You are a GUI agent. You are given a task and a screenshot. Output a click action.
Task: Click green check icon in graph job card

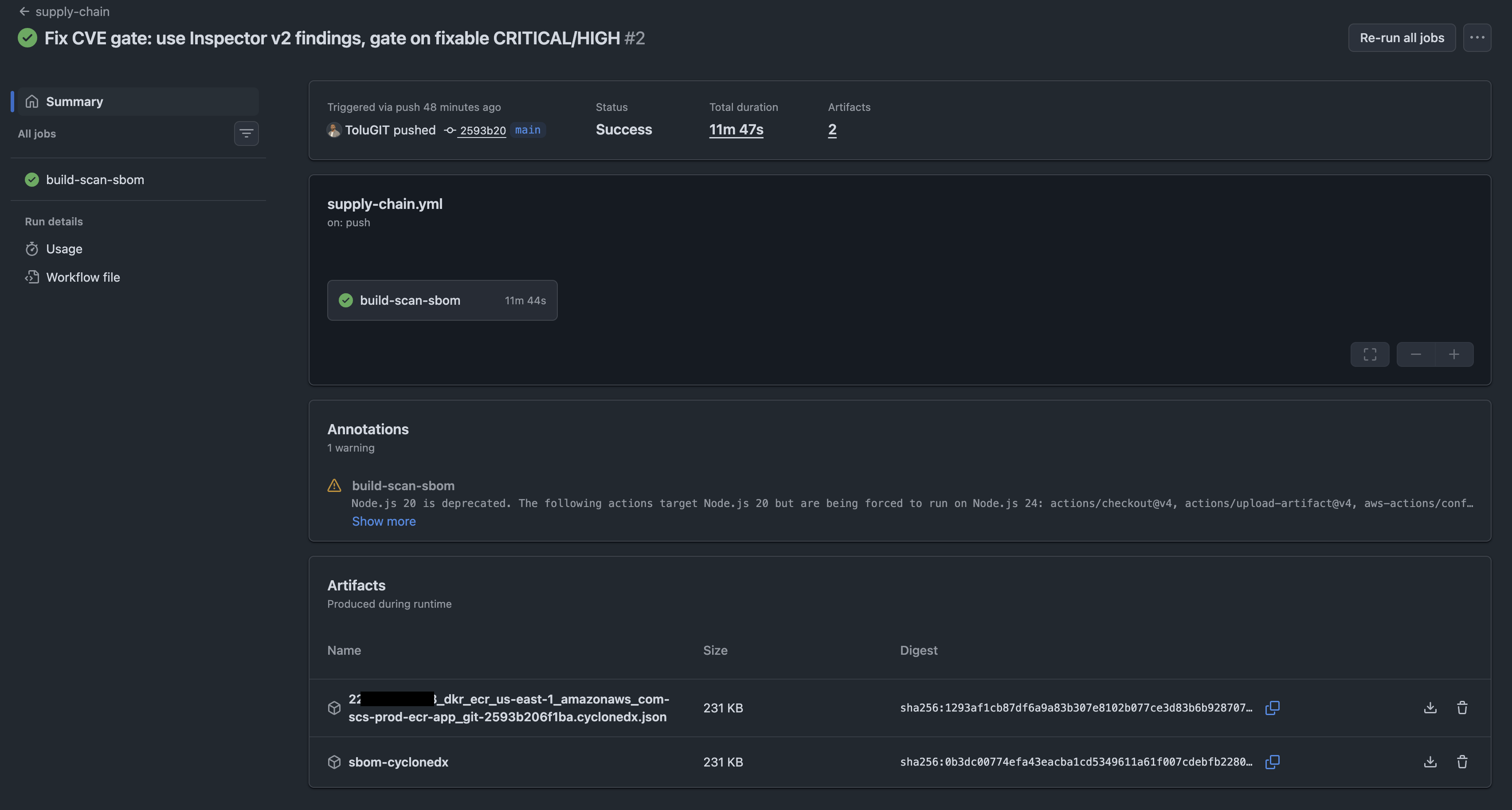coord(346,300)
